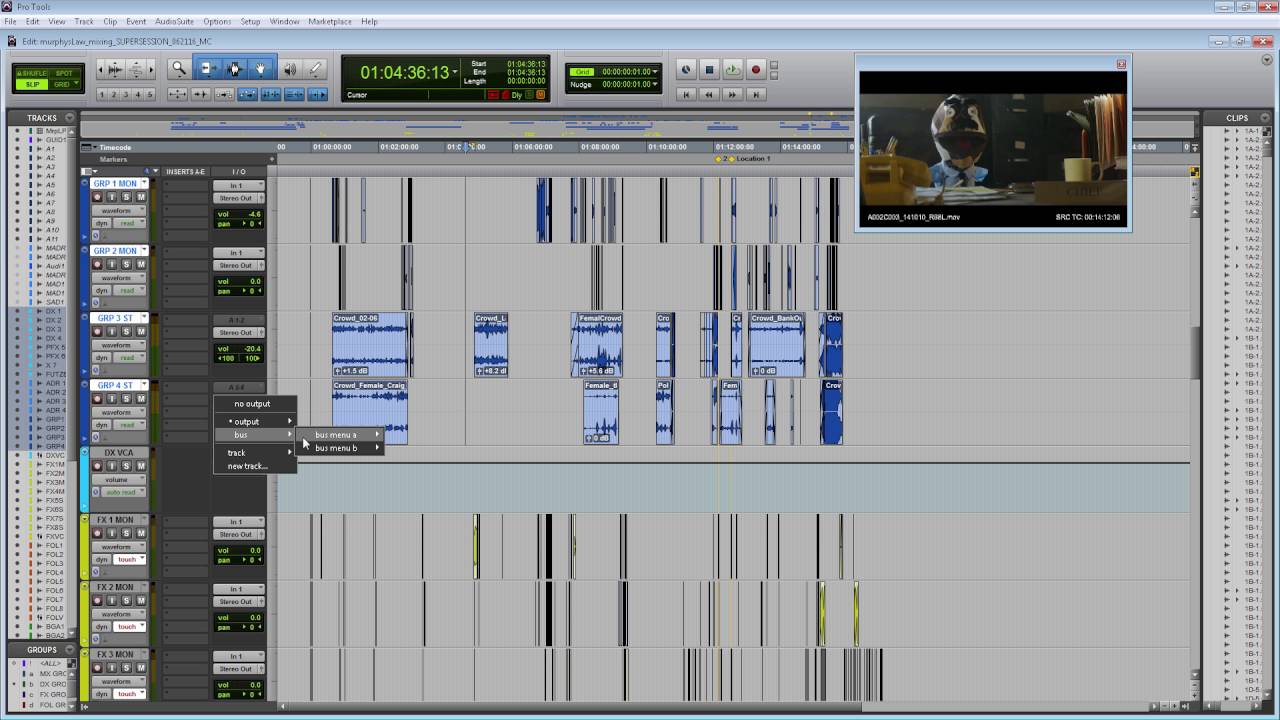Click the Go to End transport button
1280x720 pixels.
point(756,94)
